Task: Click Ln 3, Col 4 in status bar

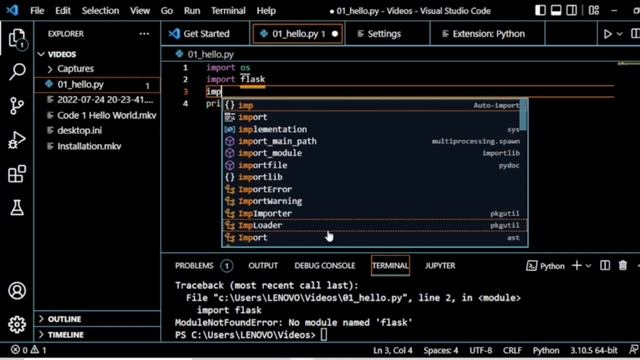Action: coord(393,350)
